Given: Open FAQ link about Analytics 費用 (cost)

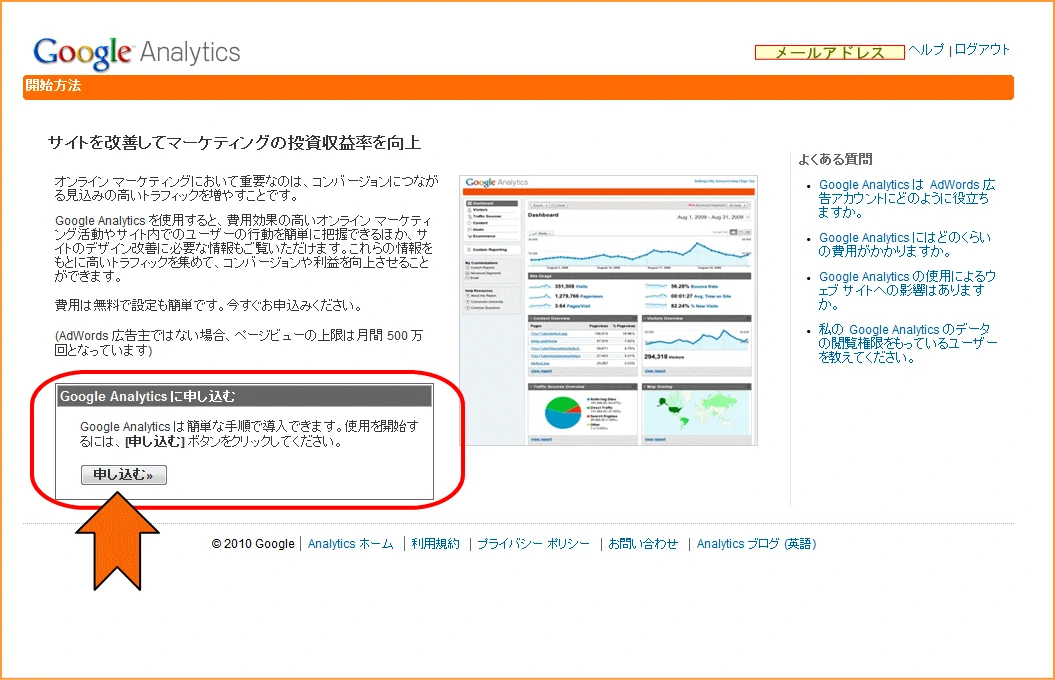Looking at the screenshot, I should (904, 245).
